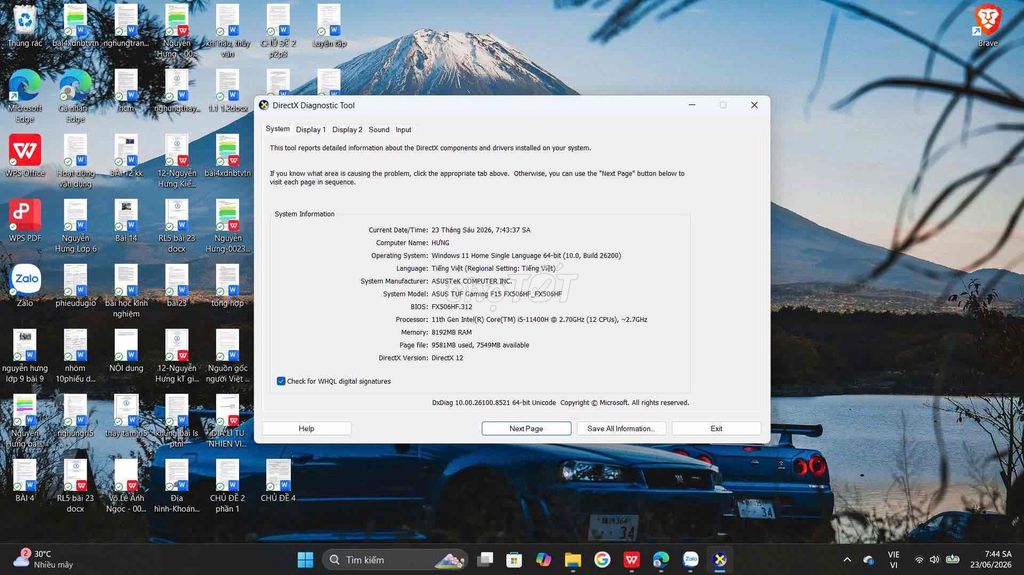Click the Next Page button

coord(526,429)
